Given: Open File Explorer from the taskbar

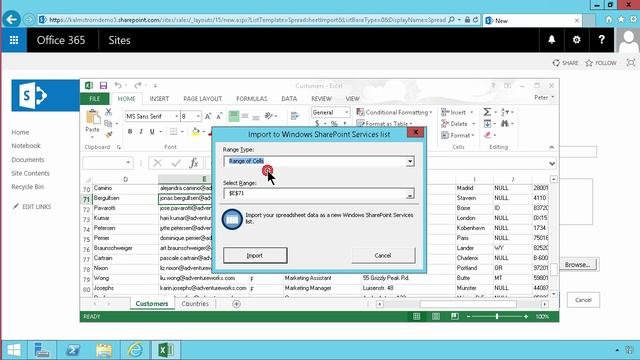Looking at the screenshot, I should point(104,350).
